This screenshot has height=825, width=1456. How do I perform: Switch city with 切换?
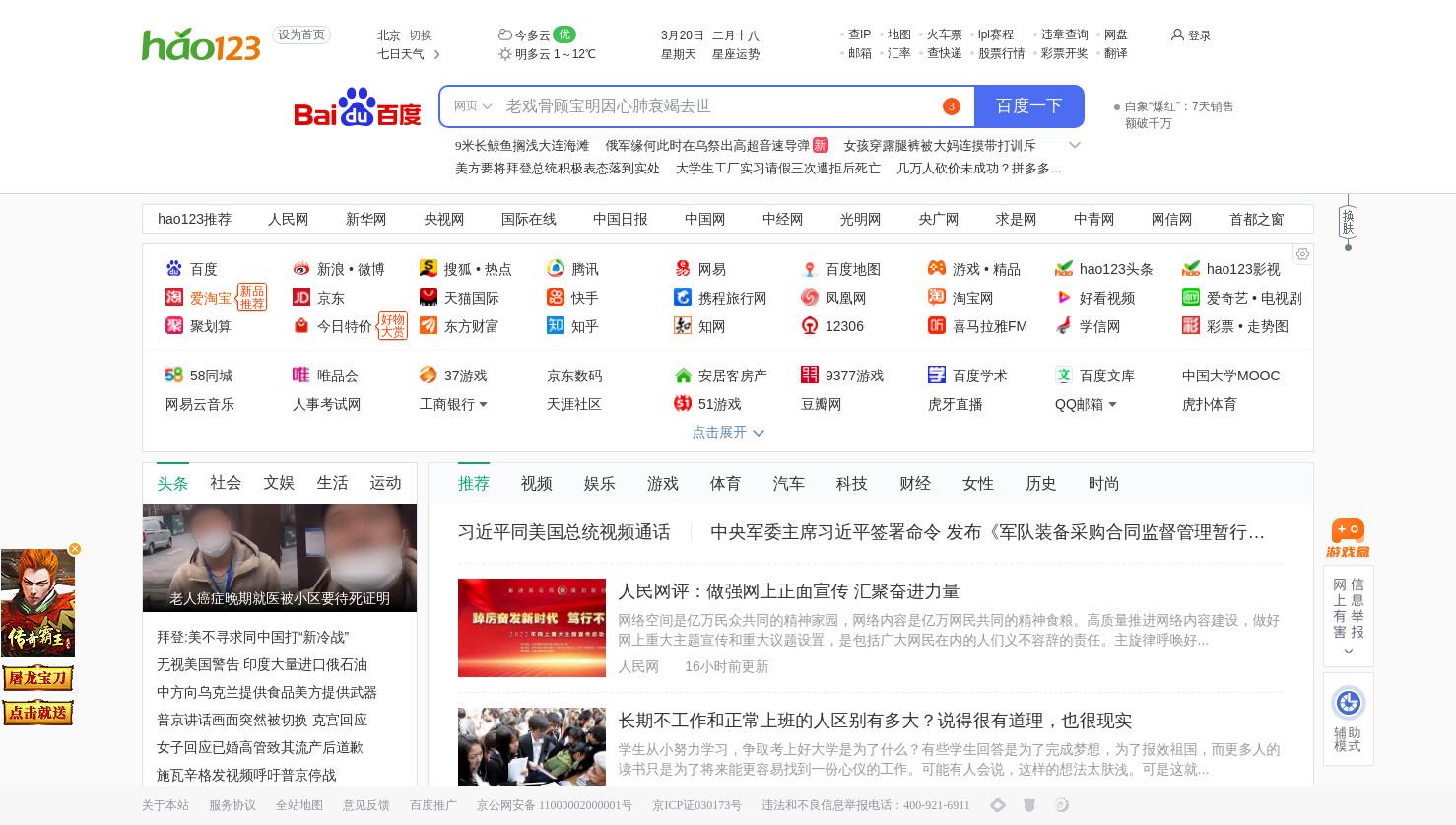[421, 34]
